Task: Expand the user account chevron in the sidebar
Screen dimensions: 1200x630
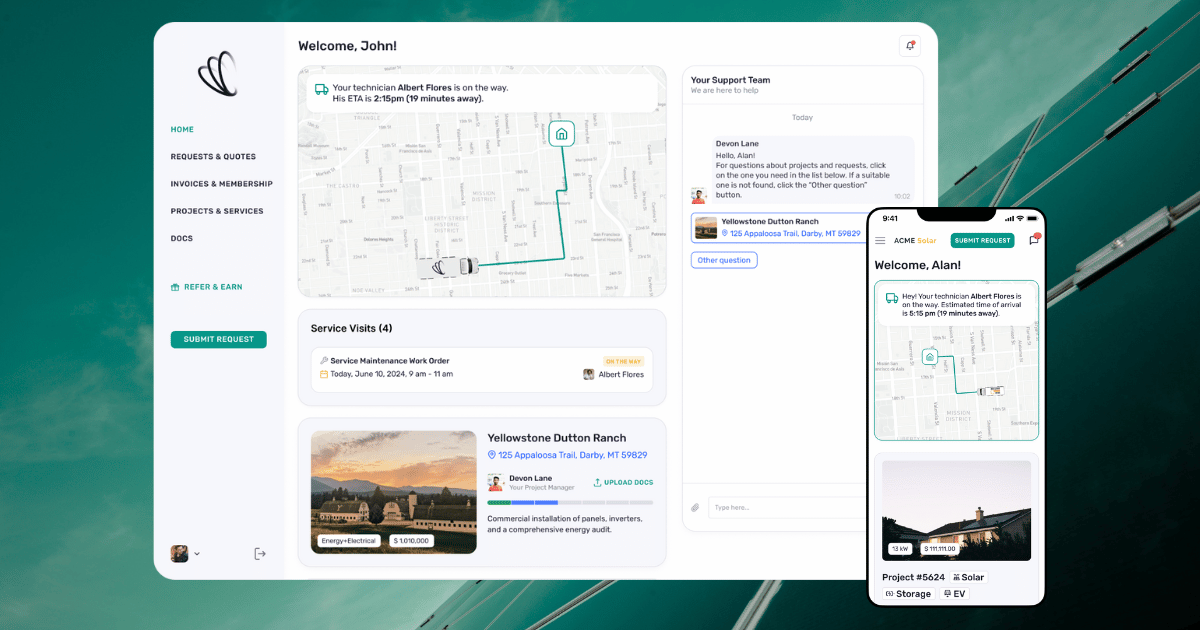Action: click(x=196, y=554)
